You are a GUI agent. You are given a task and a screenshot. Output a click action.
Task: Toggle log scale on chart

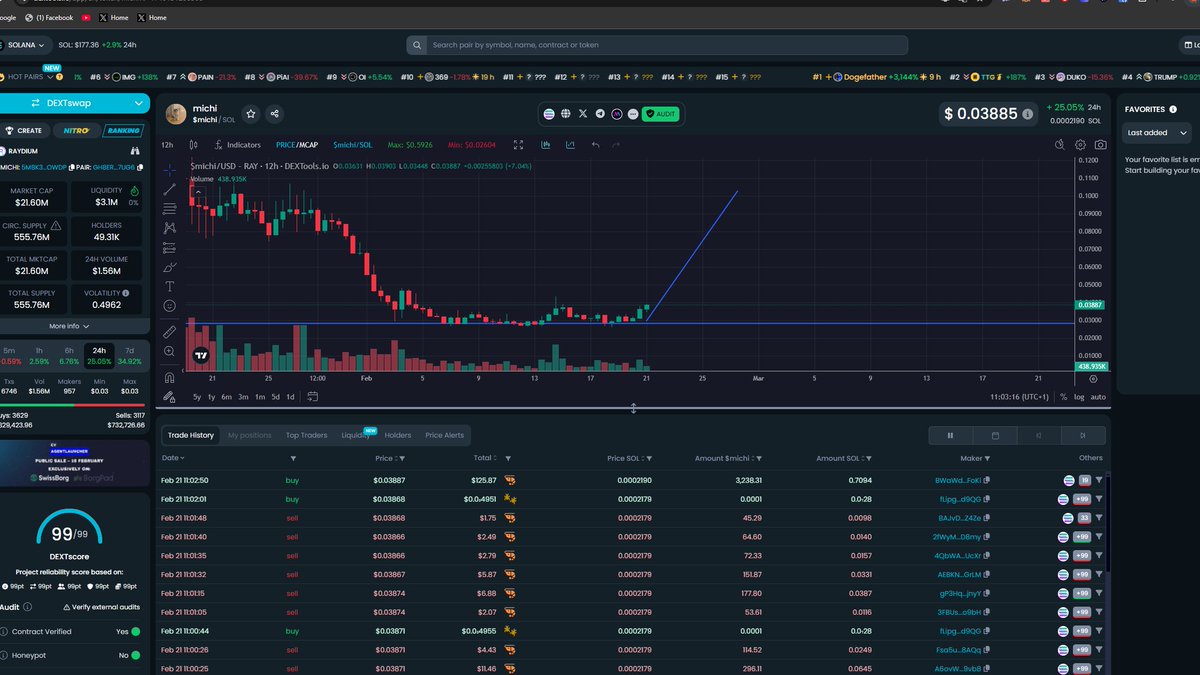click(1079, 397)
